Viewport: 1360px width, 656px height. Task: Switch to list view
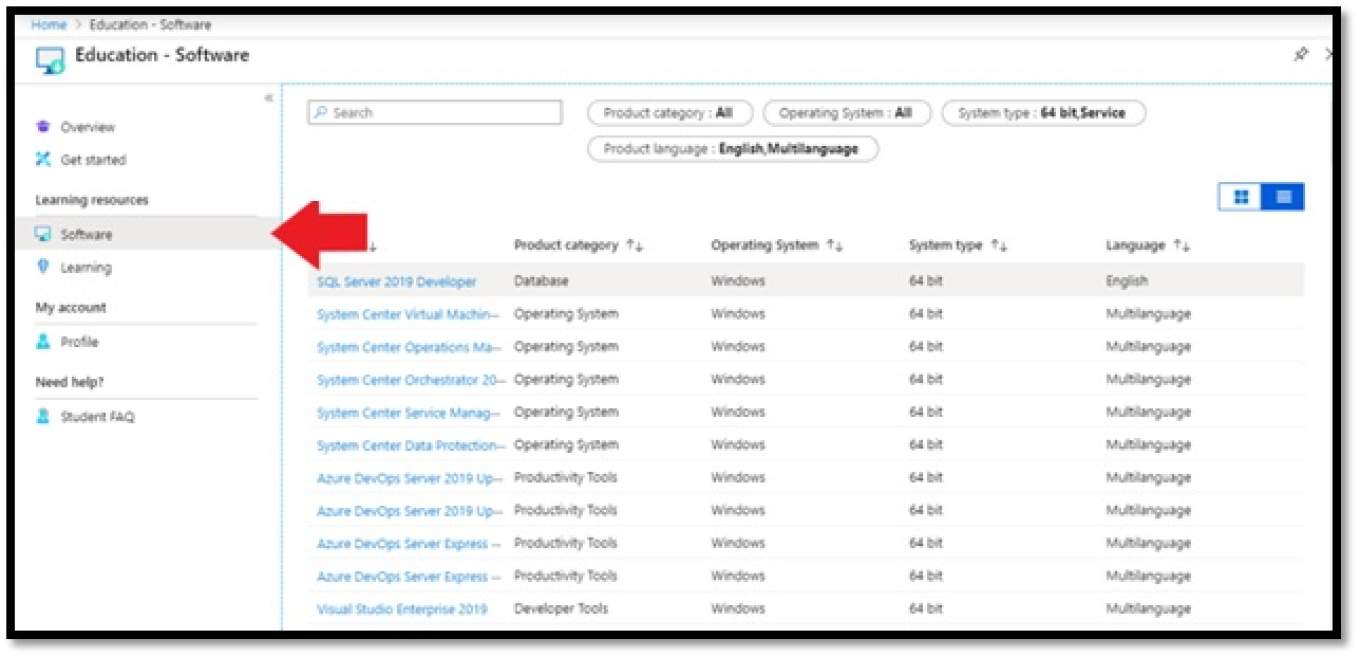tap(1284, 196)
